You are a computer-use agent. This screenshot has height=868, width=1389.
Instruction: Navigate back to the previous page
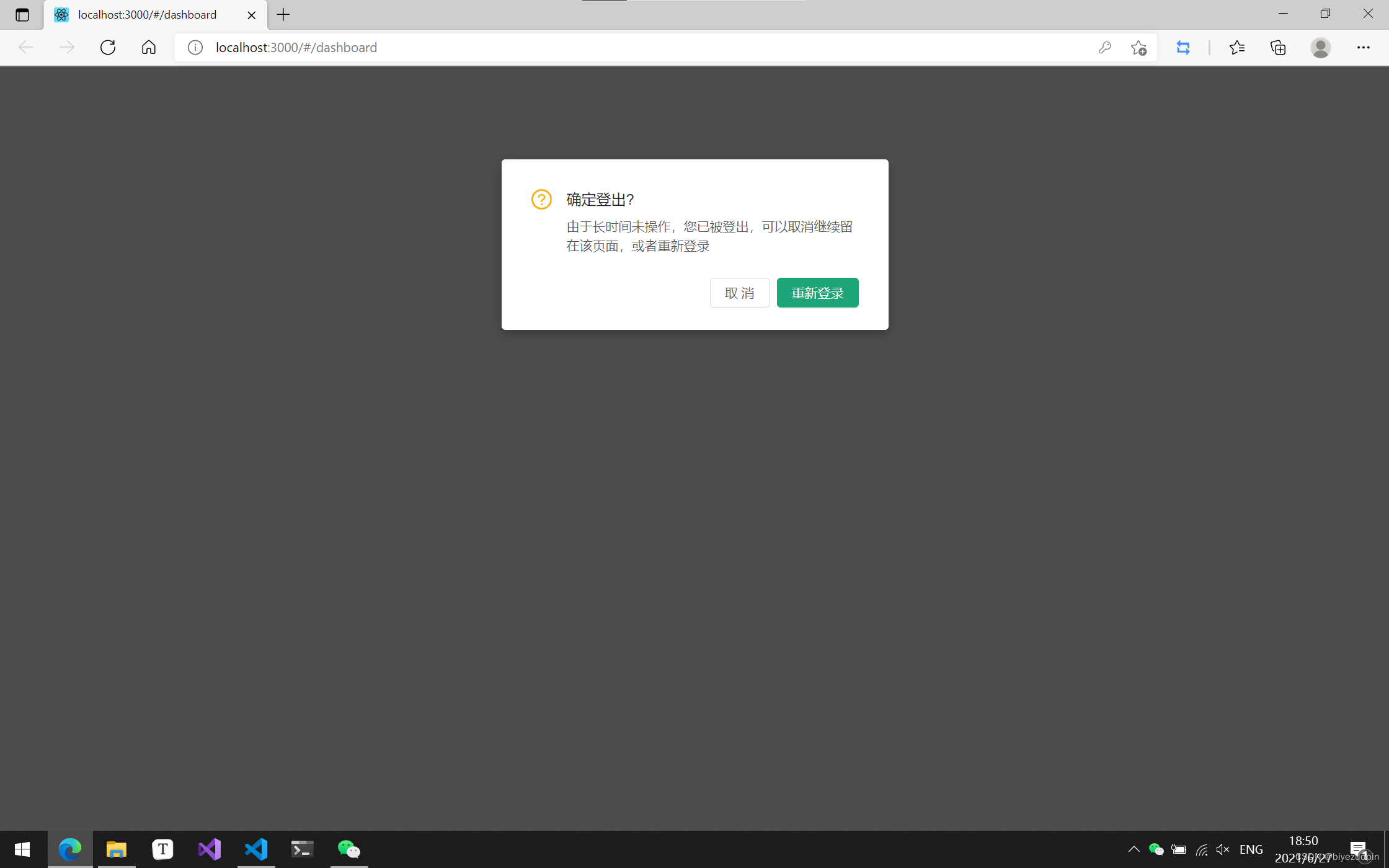[x=26, y=47]
